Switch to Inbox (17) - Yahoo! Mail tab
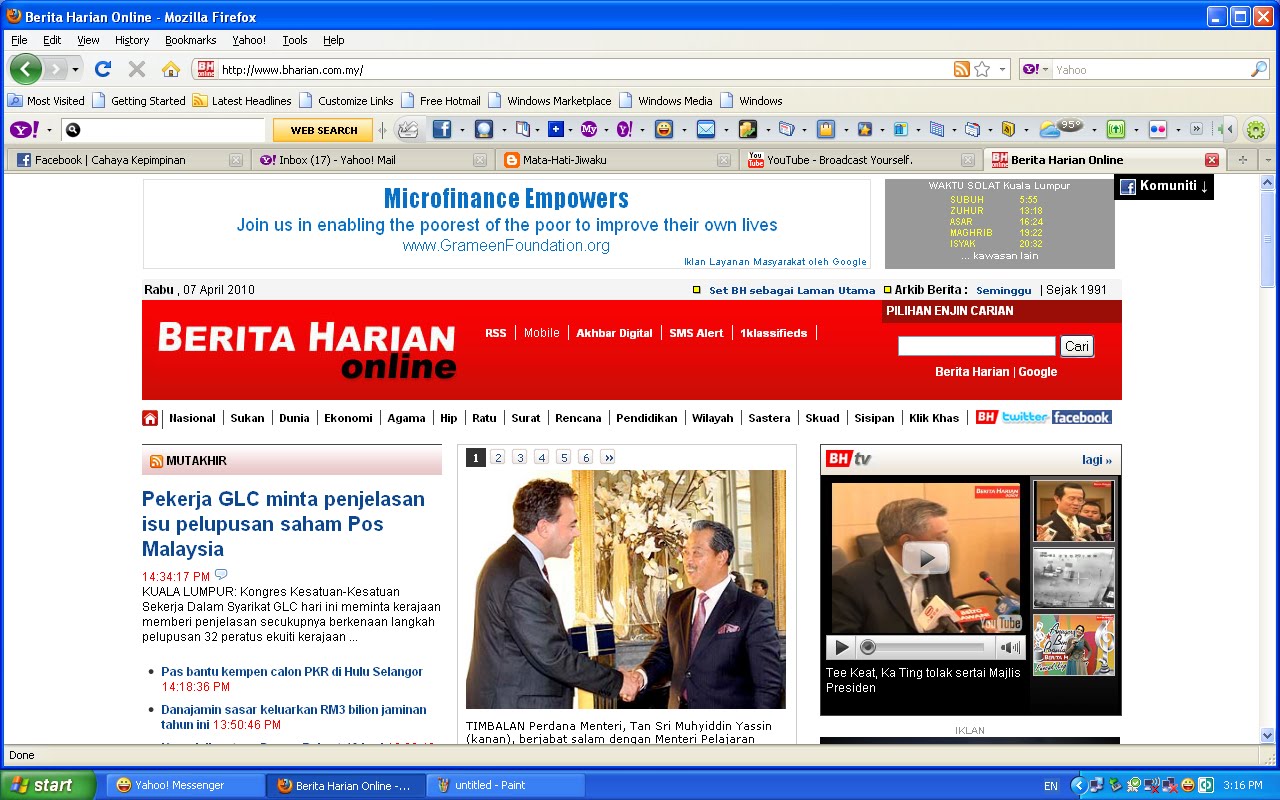The height and width of the screenshot is (800, 1280). click(374, 160)
